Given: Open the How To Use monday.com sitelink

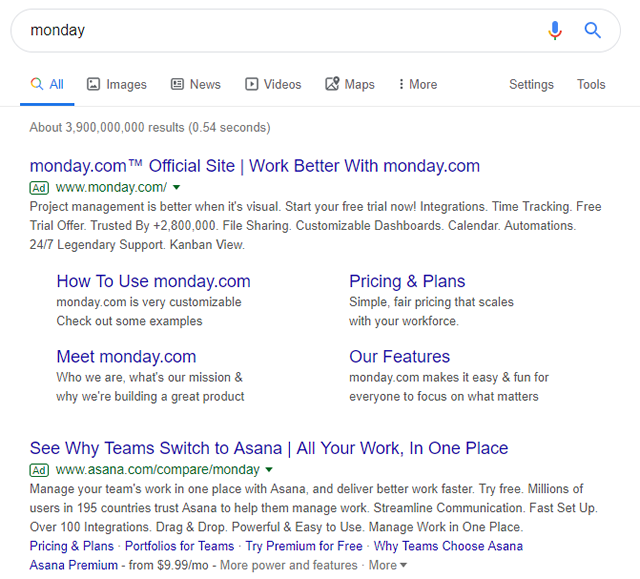Looking at the screenshot, I should [153, 281].
